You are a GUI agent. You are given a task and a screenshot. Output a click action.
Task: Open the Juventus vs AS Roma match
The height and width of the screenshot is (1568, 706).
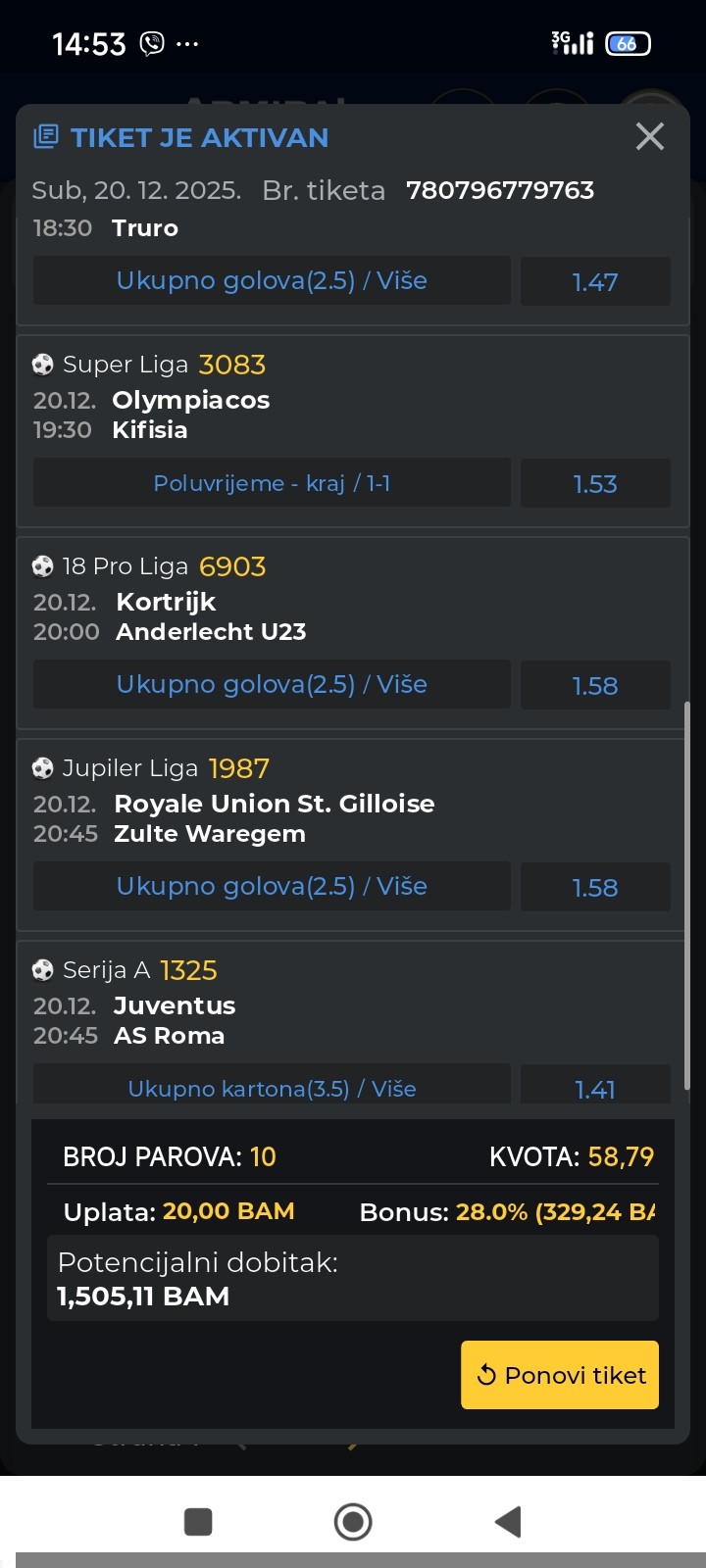175,1020
